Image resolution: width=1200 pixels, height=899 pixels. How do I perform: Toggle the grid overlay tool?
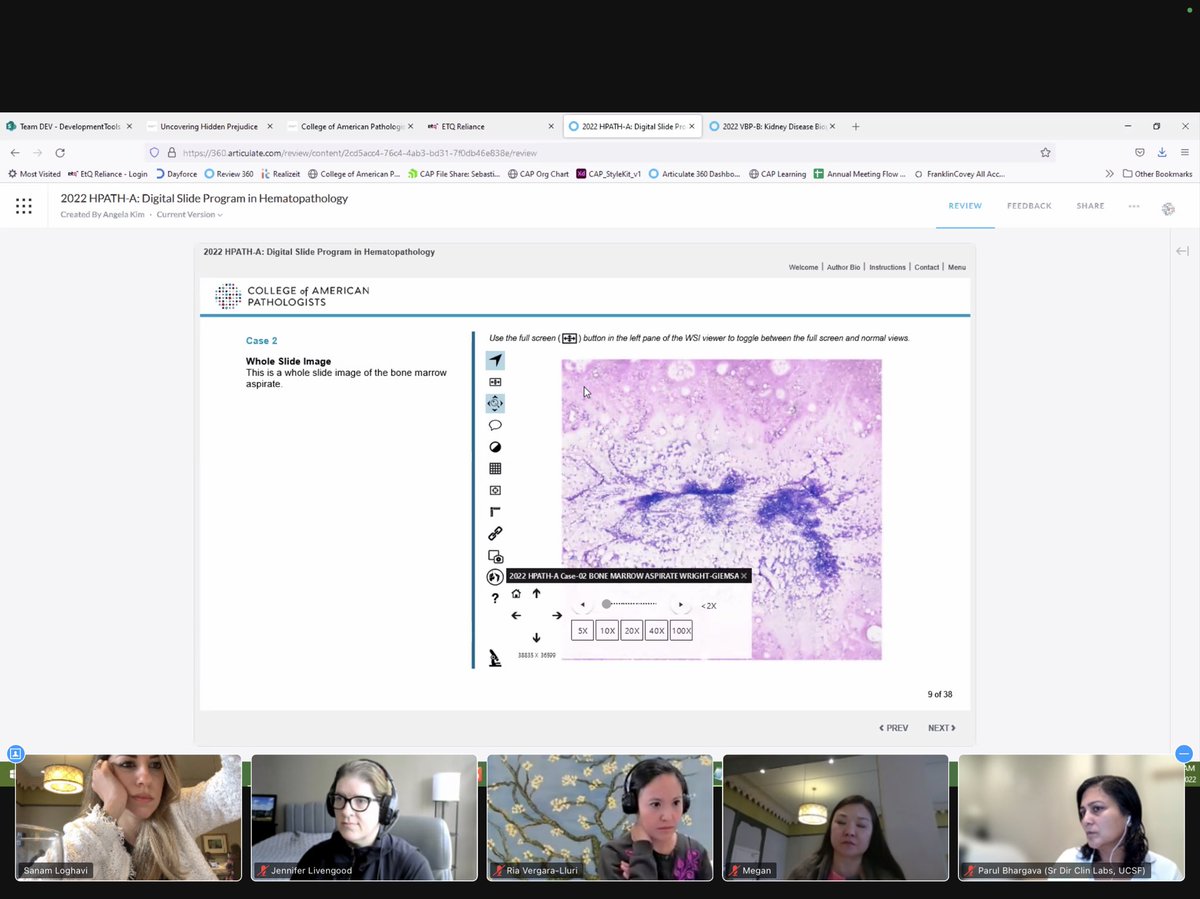click(495, 468)
